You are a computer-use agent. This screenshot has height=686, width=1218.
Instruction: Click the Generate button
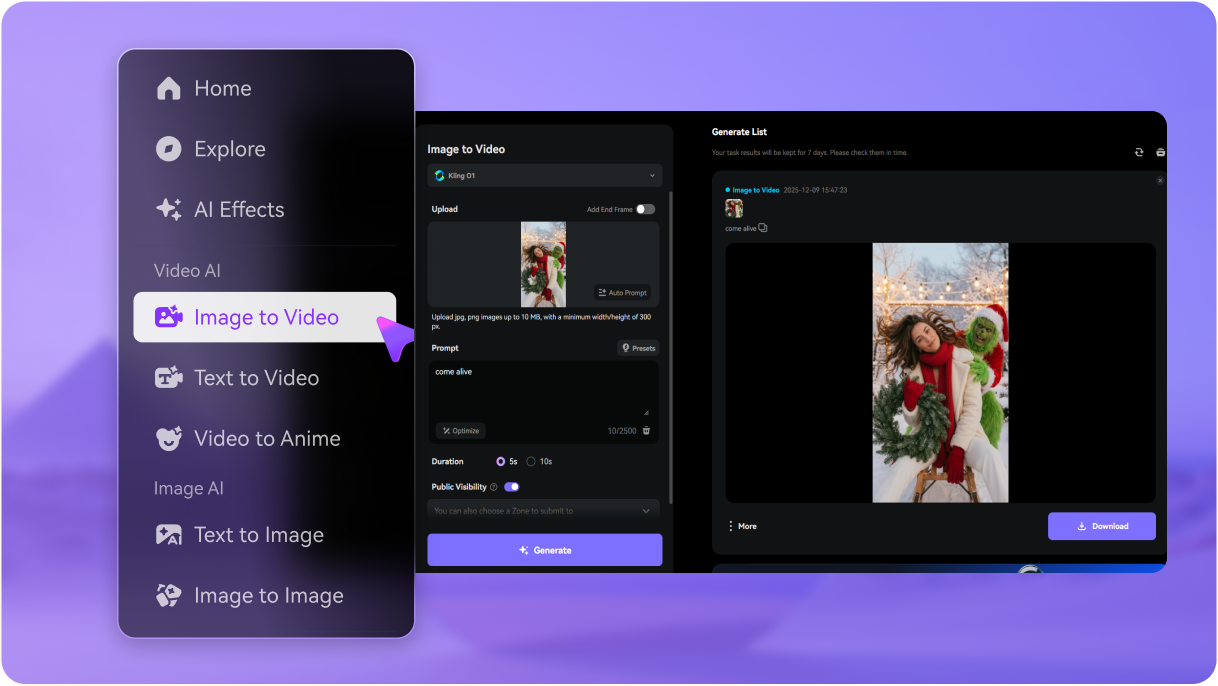tap(544, 549)
